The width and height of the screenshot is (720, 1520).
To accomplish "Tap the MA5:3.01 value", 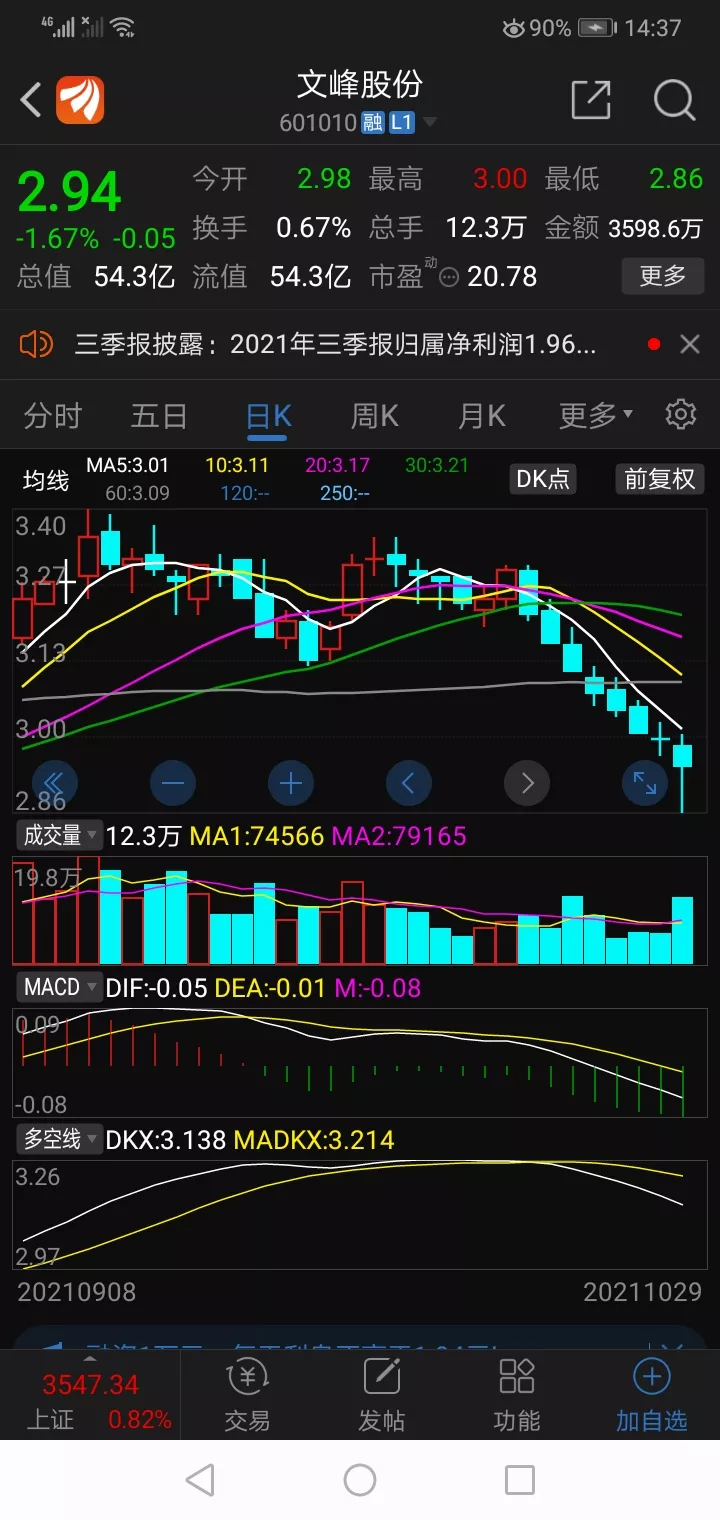I will 128,465.
